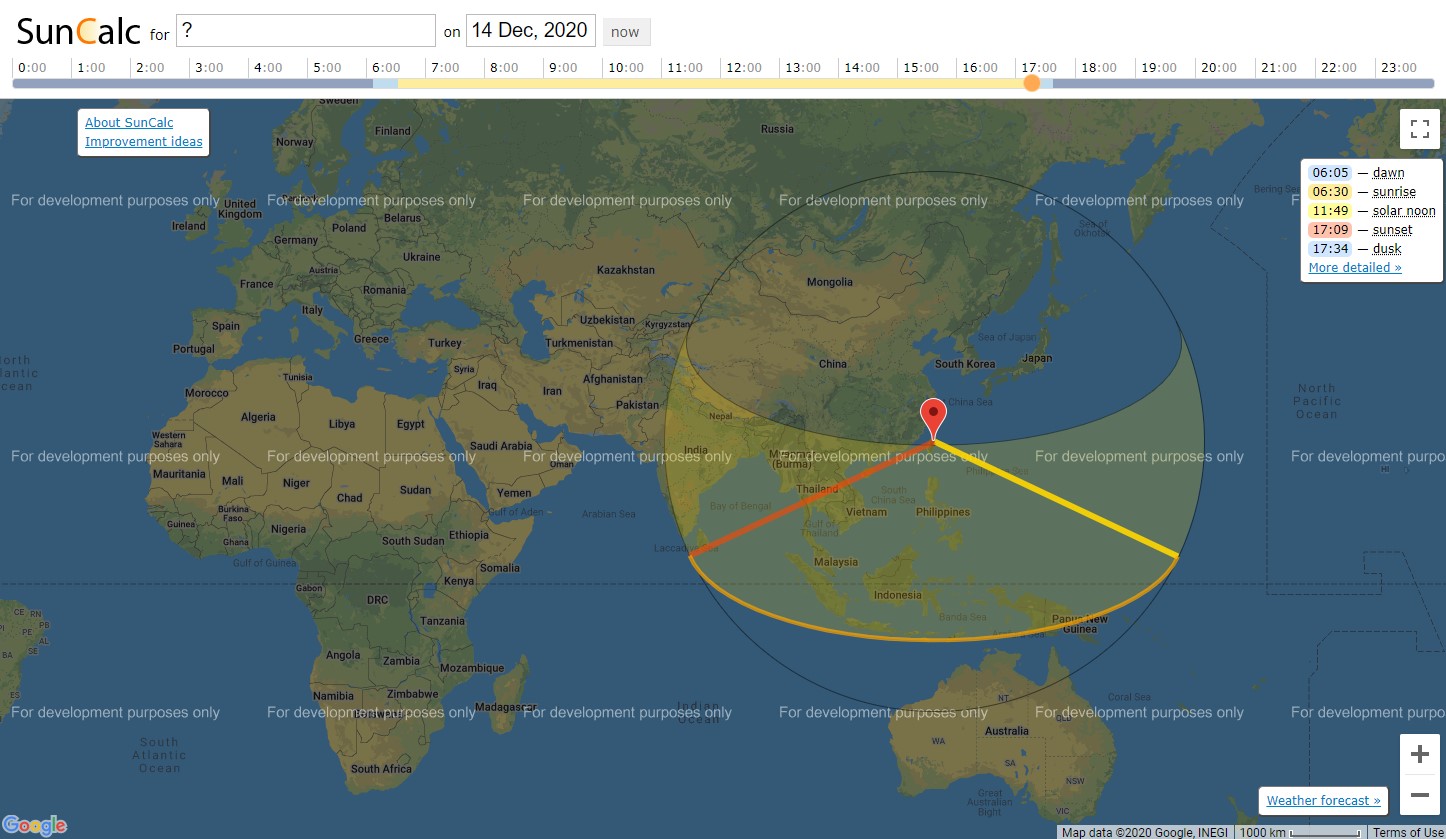Click the Saudi Arabia label on the map

501,446
